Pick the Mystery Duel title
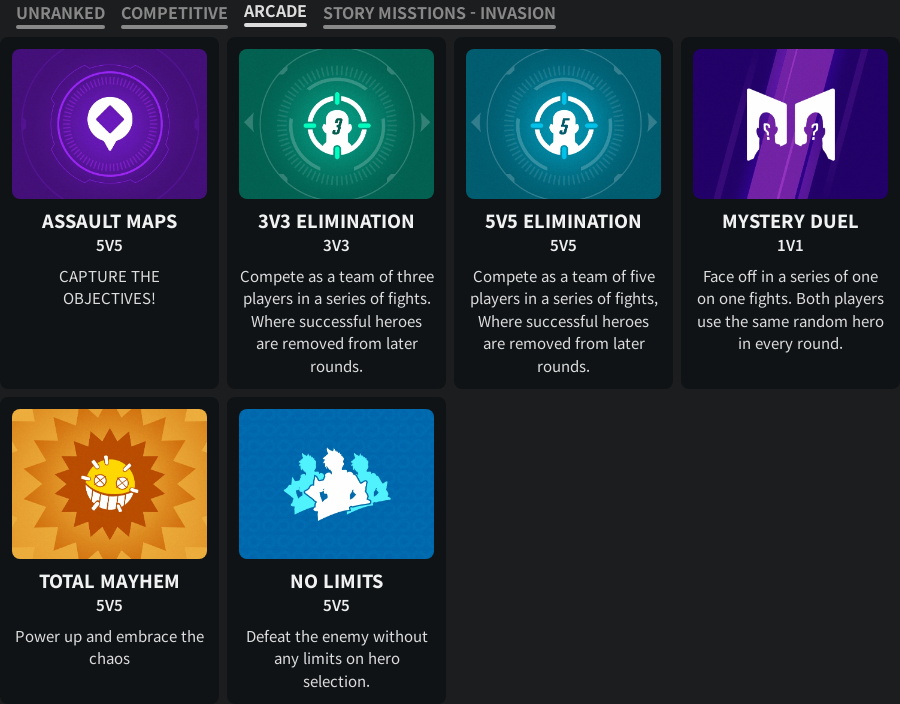Image resolution: width=900 pixels, height=704 pixels. [790, 221]
